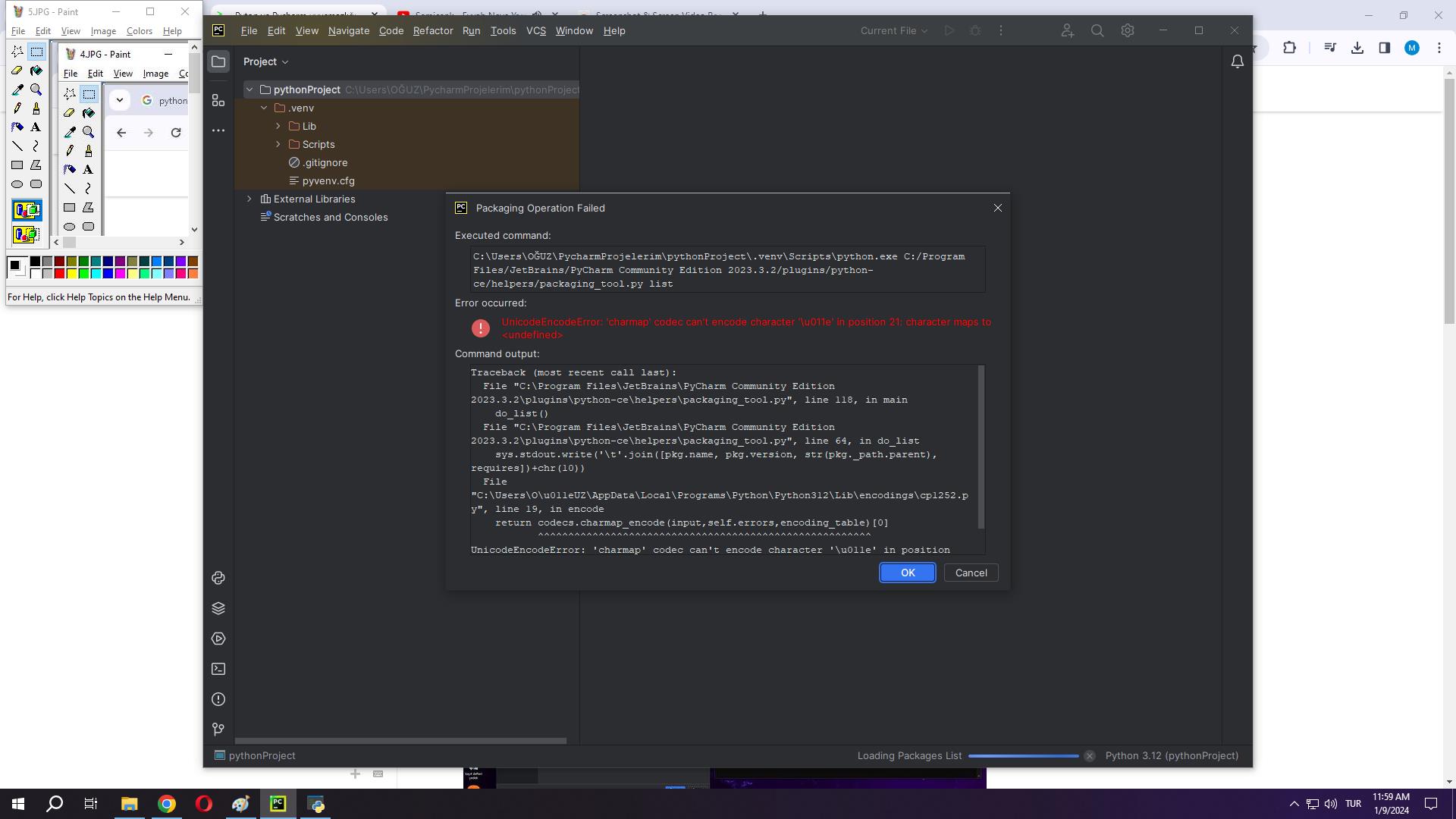1456x819 pixels.
Task: Click command output vertical scrollbar
Action: coord(981,447)
